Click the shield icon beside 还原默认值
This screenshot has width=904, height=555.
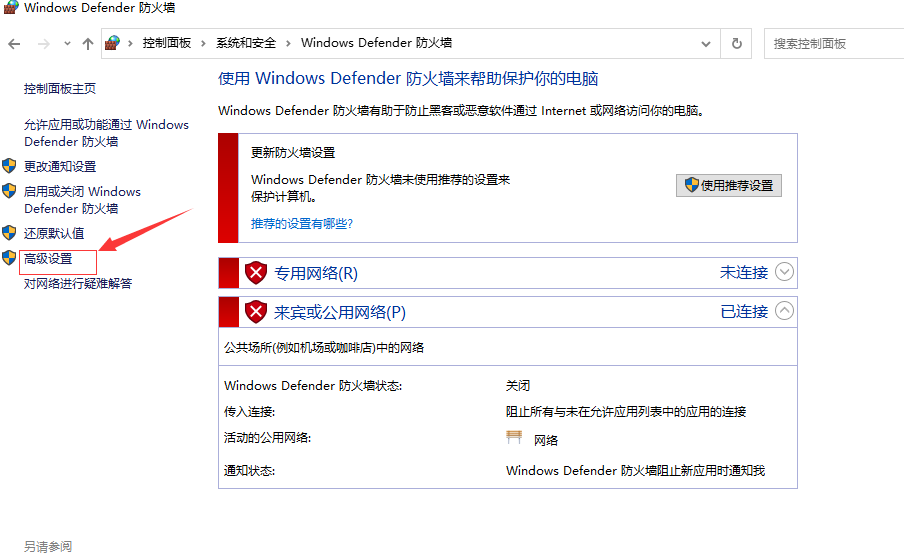click(x=9, y=233)
